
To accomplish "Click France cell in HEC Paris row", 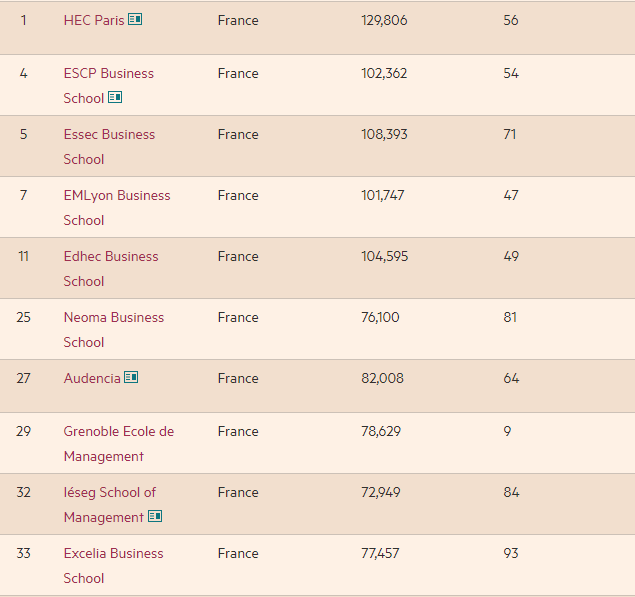I will (238, 20).
